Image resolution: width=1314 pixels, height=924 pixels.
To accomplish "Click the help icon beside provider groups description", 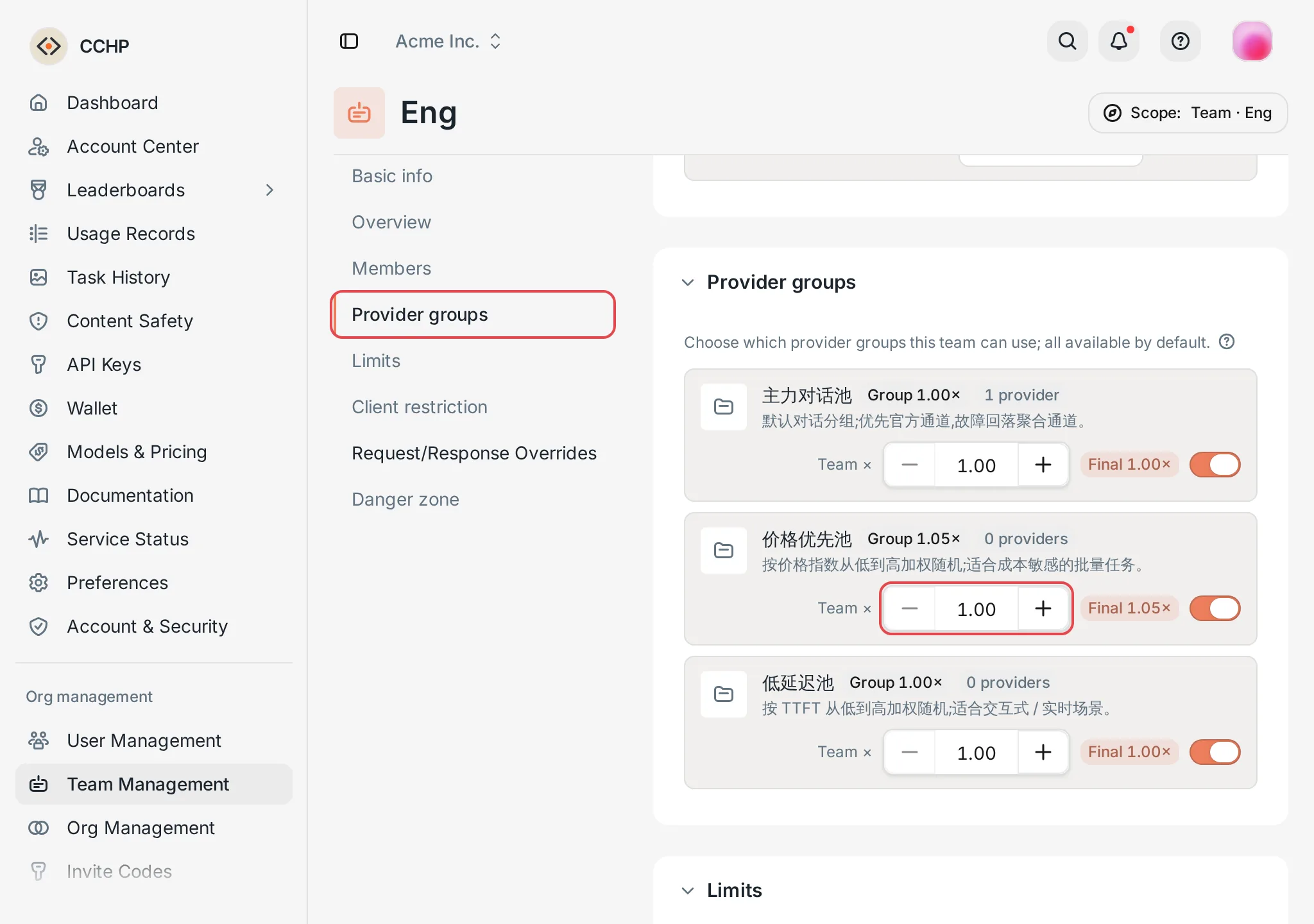I will pos(1227,341).
